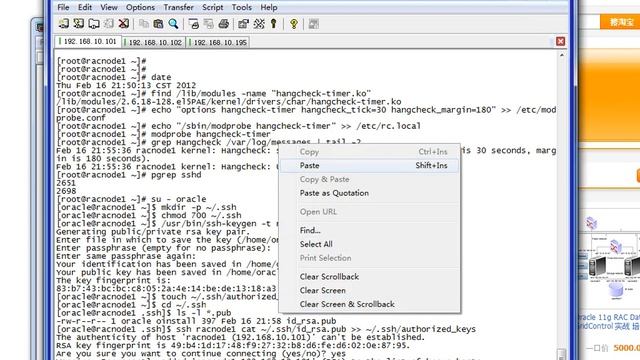The image size is (640, 360).
Task: Click Print Selection in the context menu
Action: coord(370,258)
